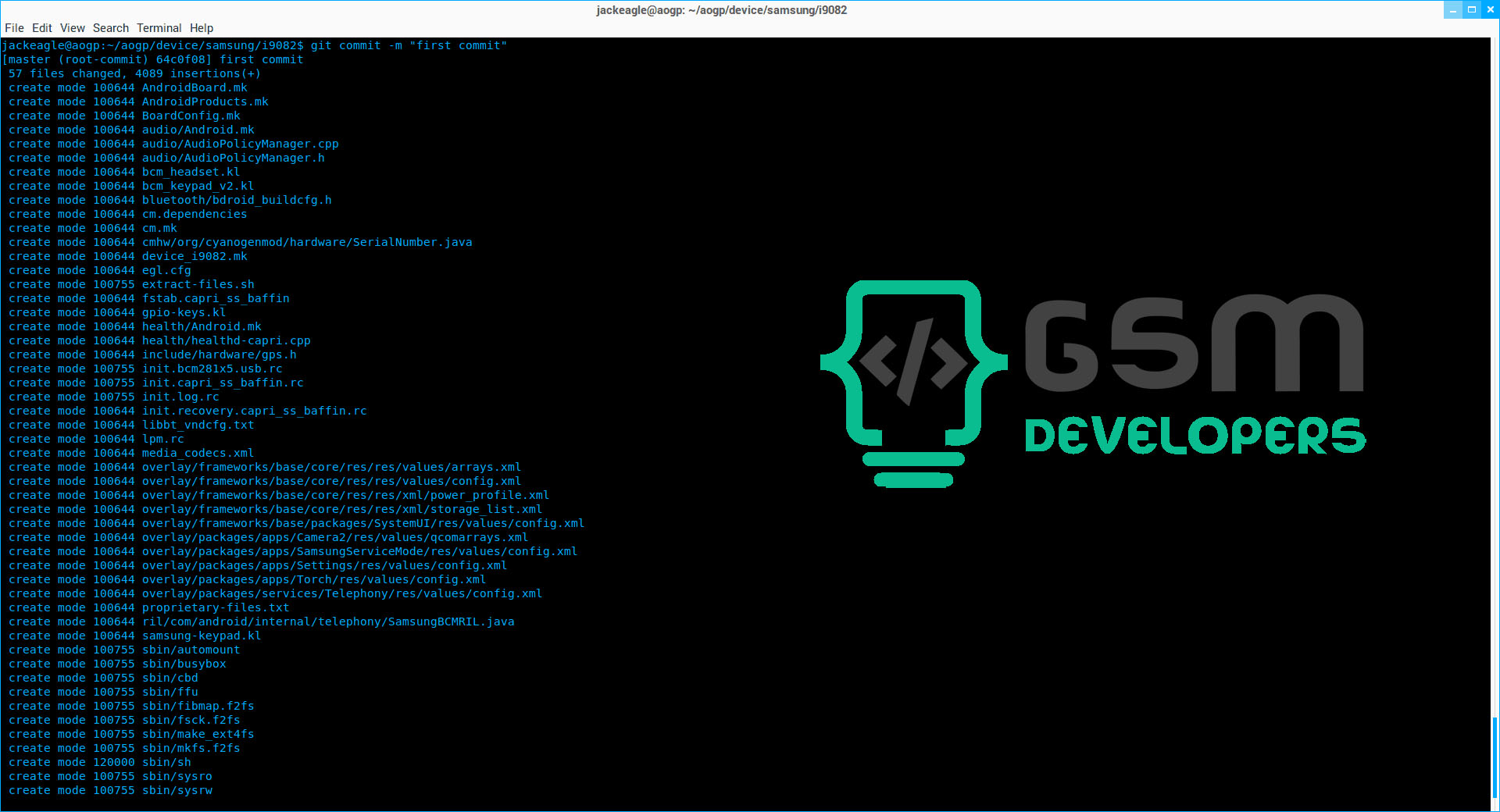The image size is (1500, 812).
Task: Click the extract-files.sh line
Action: [x=131, y=284]
